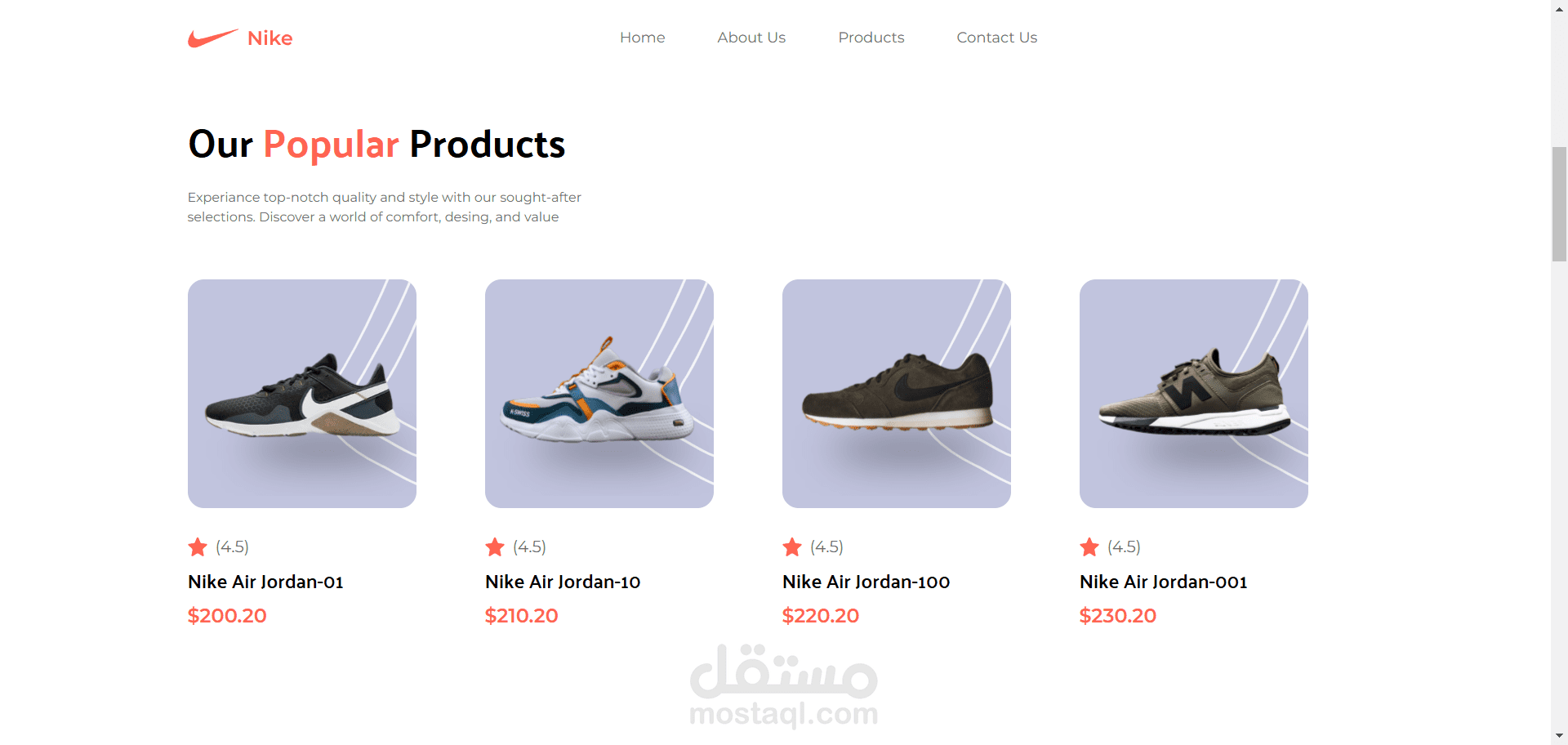Click the Nike Air Jordan-01 product title
The image size is (1568, 745).
(265, 582)
